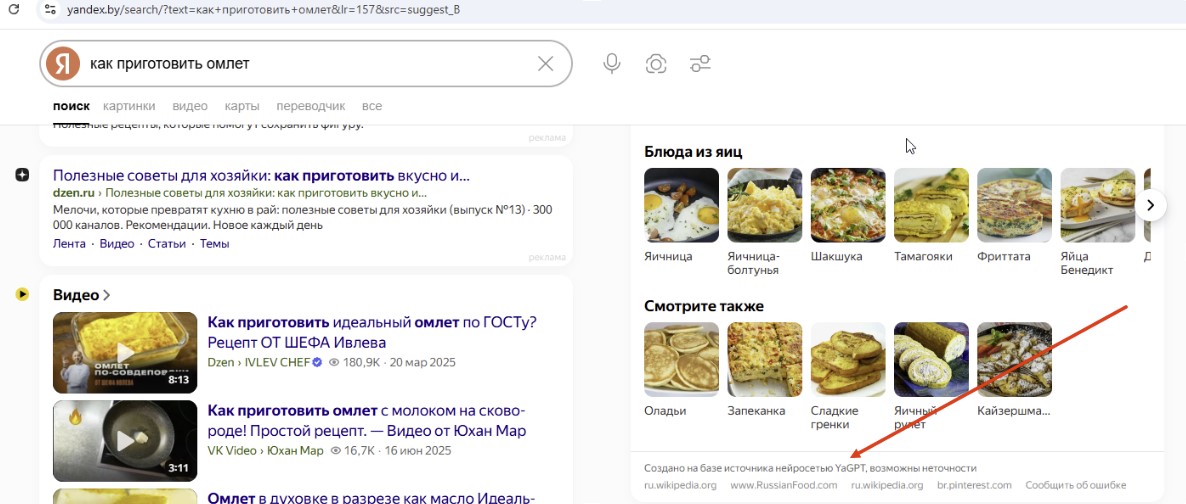
Task: Open the карты tab
Action: [242, 106]
